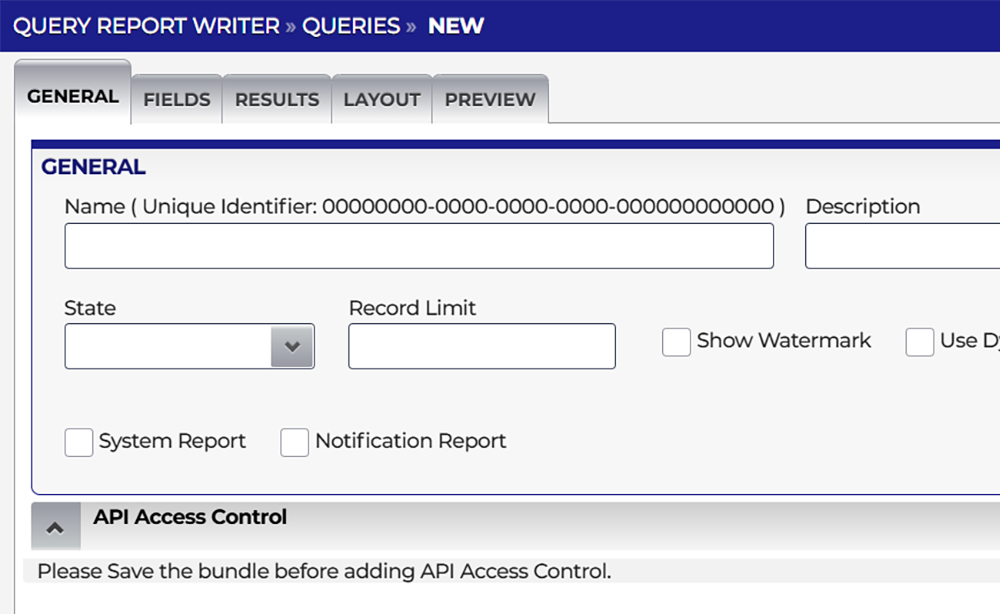Switch to the LAYOUT tab
Screen dimensions: 1000x614
(381, 99)
